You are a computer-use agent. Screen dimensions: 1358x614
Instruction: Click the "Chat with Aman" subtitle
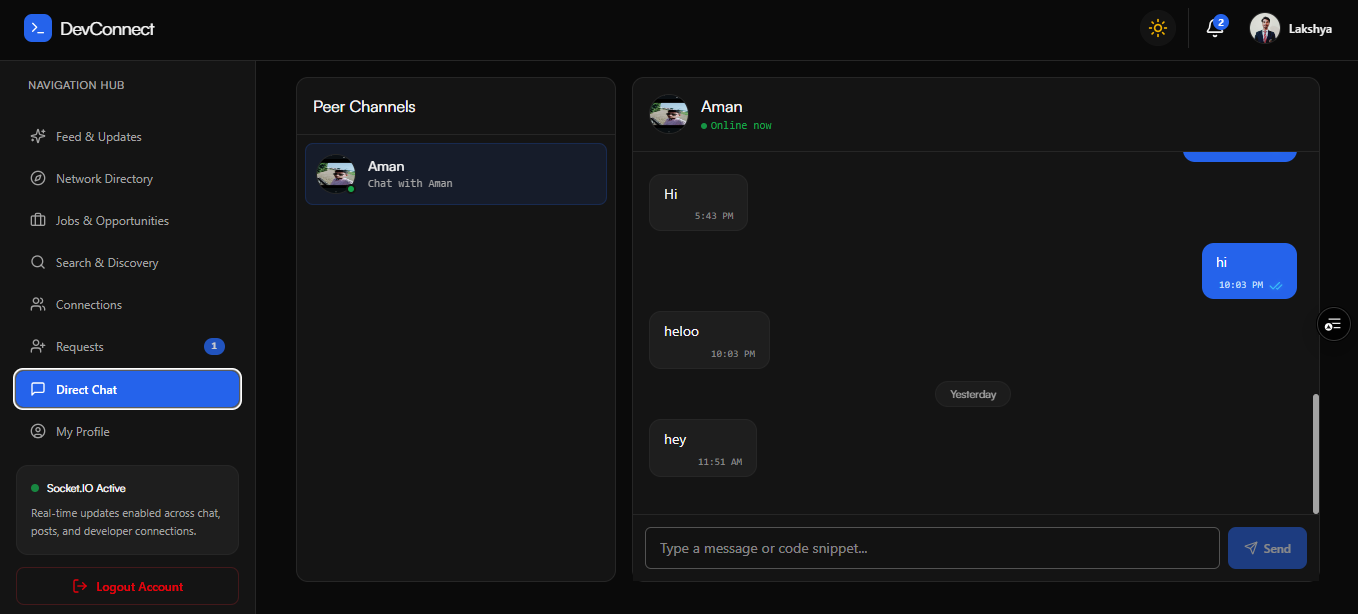click(410, 184)
